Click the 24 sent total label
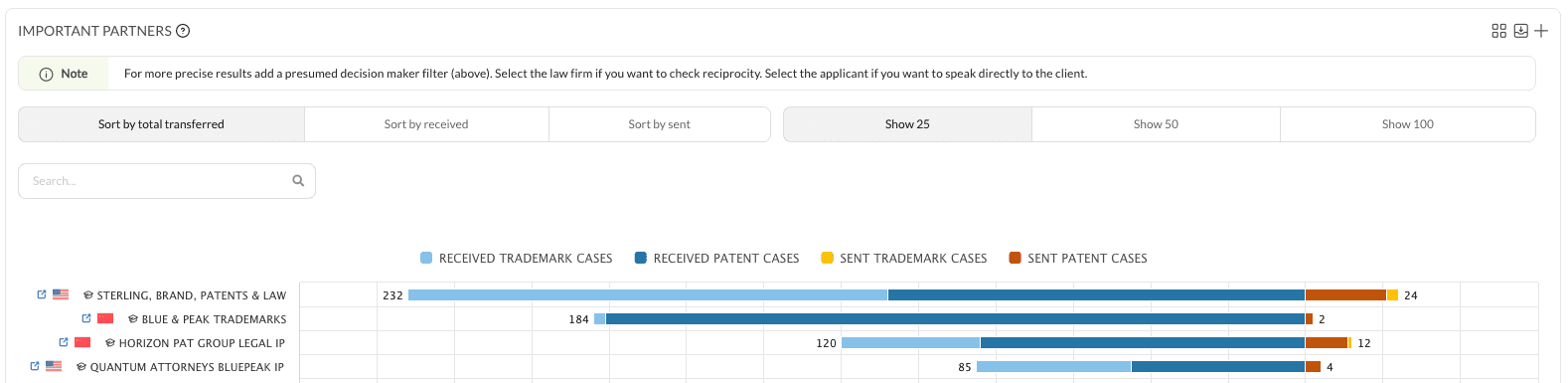This screenshot has width=1568, height=383. click(x=1411, y=295)
